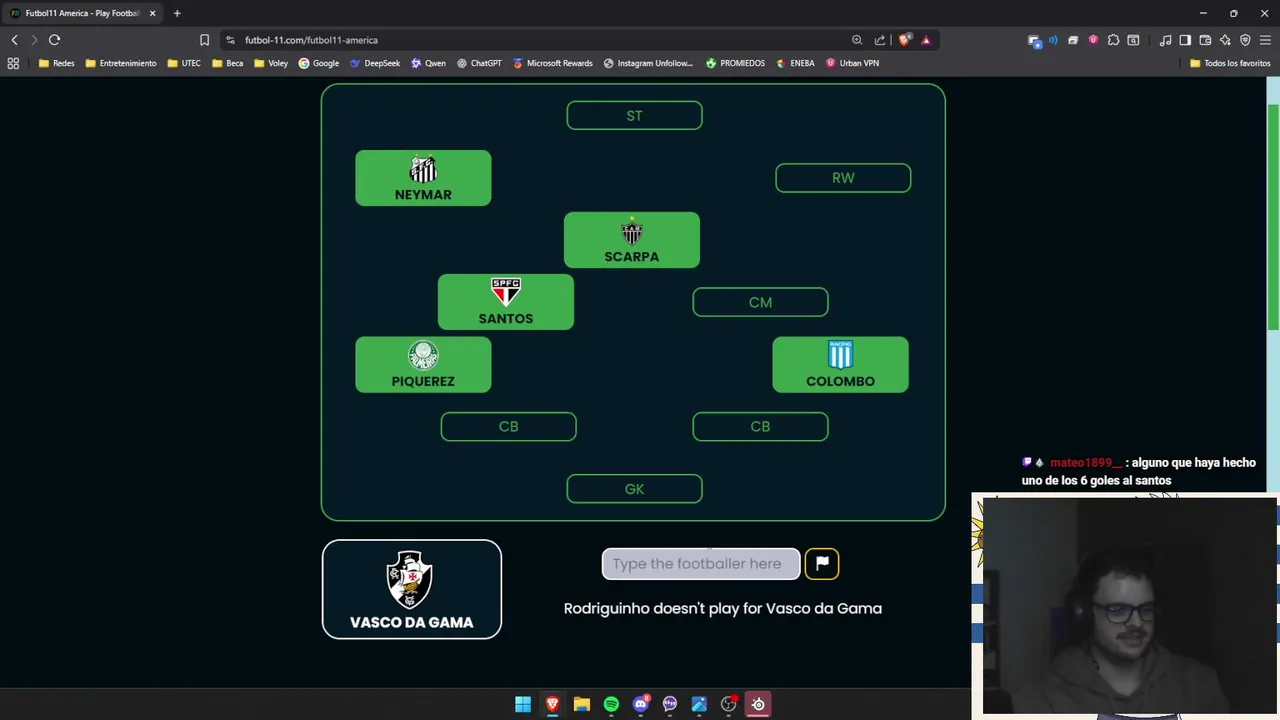Open Brave Shields lion icon

coord(905,40)
